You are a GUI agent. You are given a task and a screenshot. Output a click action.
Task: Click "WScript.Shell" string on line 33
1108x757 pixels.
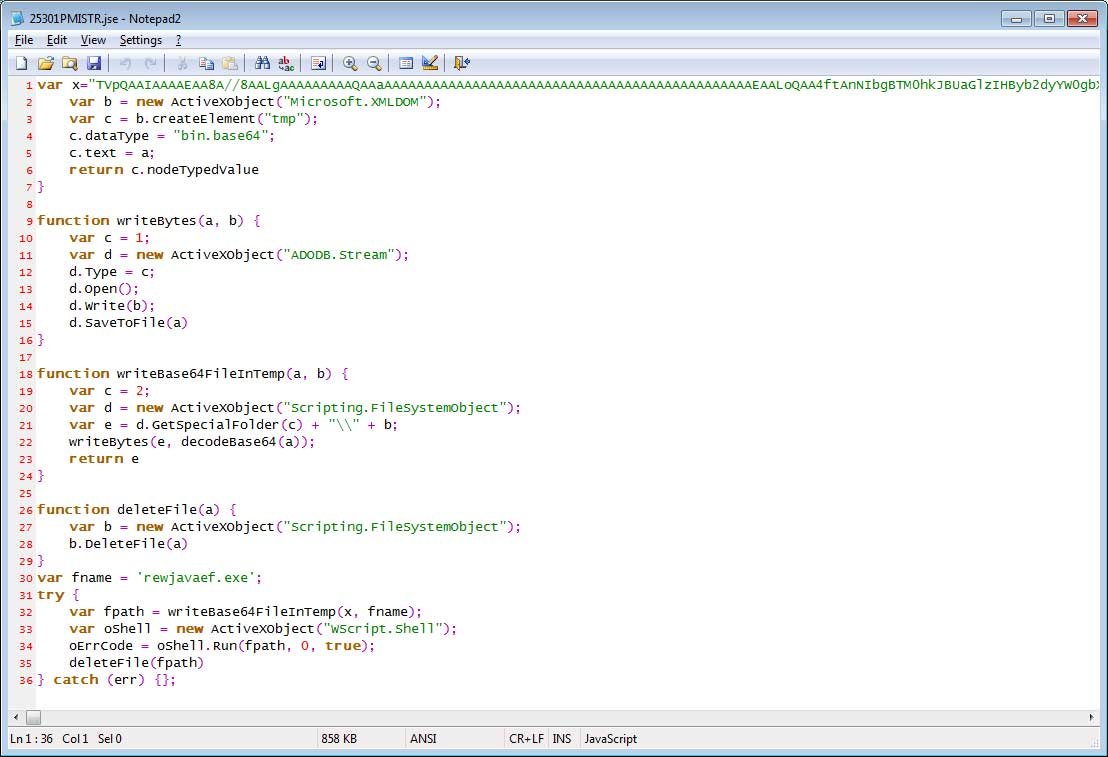click(x=382, y=628)
